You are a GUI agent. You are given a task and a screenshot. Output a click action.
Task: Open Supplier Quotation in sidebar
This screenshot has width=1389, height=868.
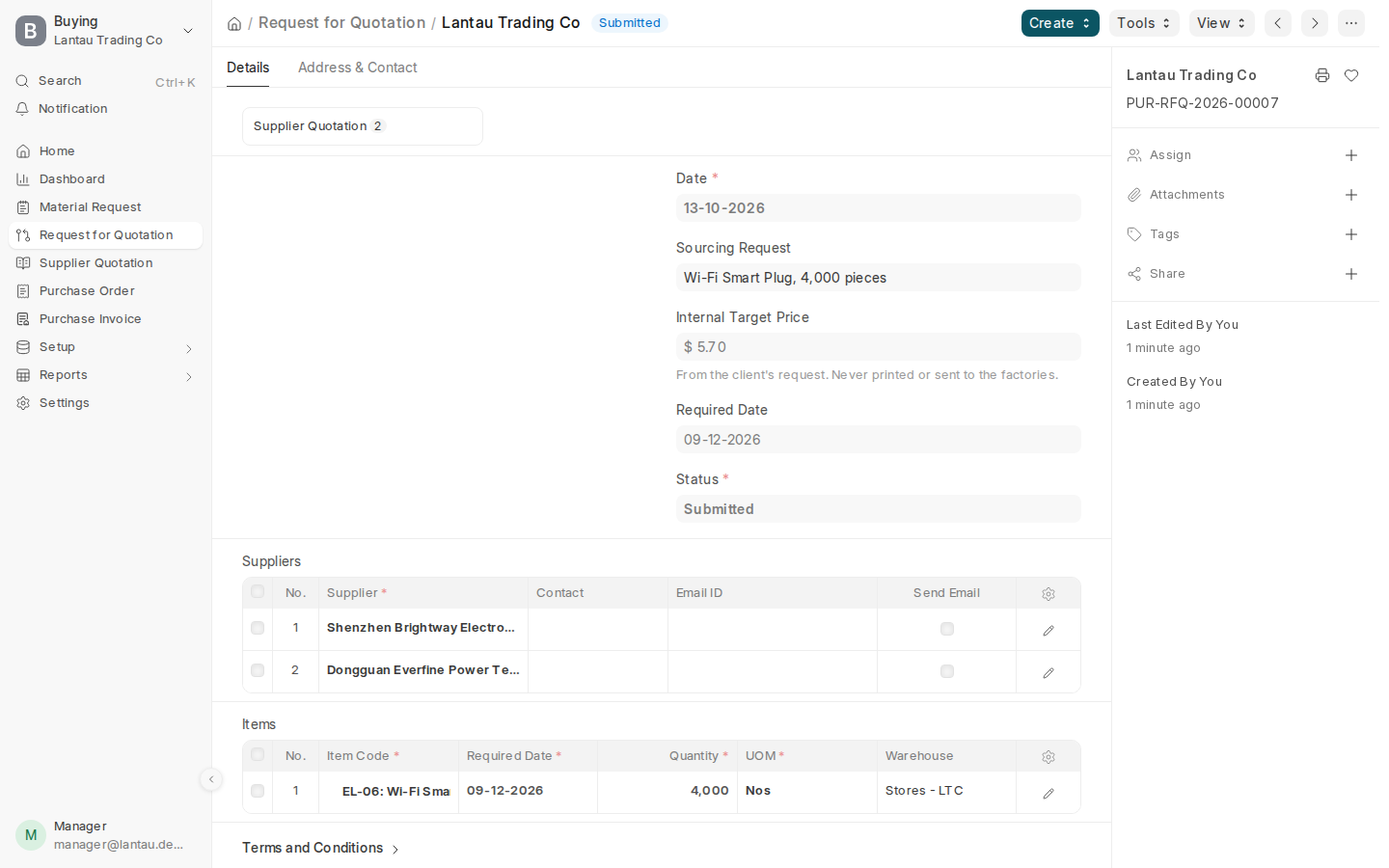106,263
